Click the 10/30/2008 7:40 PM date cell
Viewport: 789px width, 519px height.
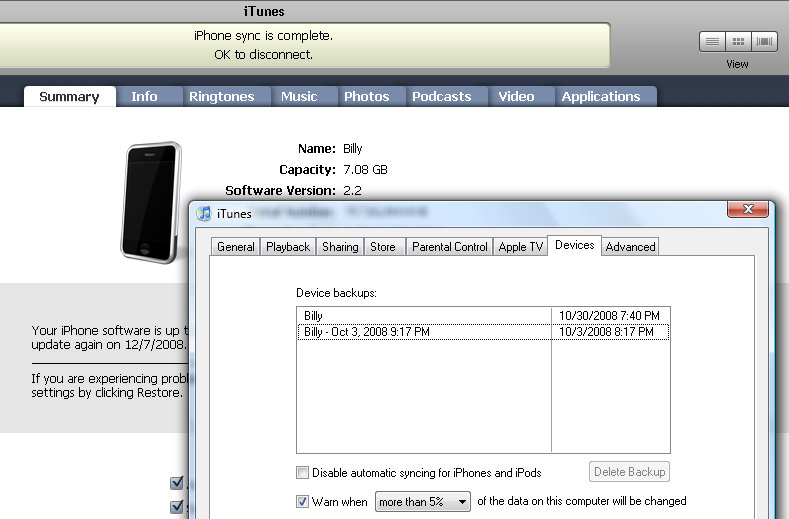pos(609,316)
